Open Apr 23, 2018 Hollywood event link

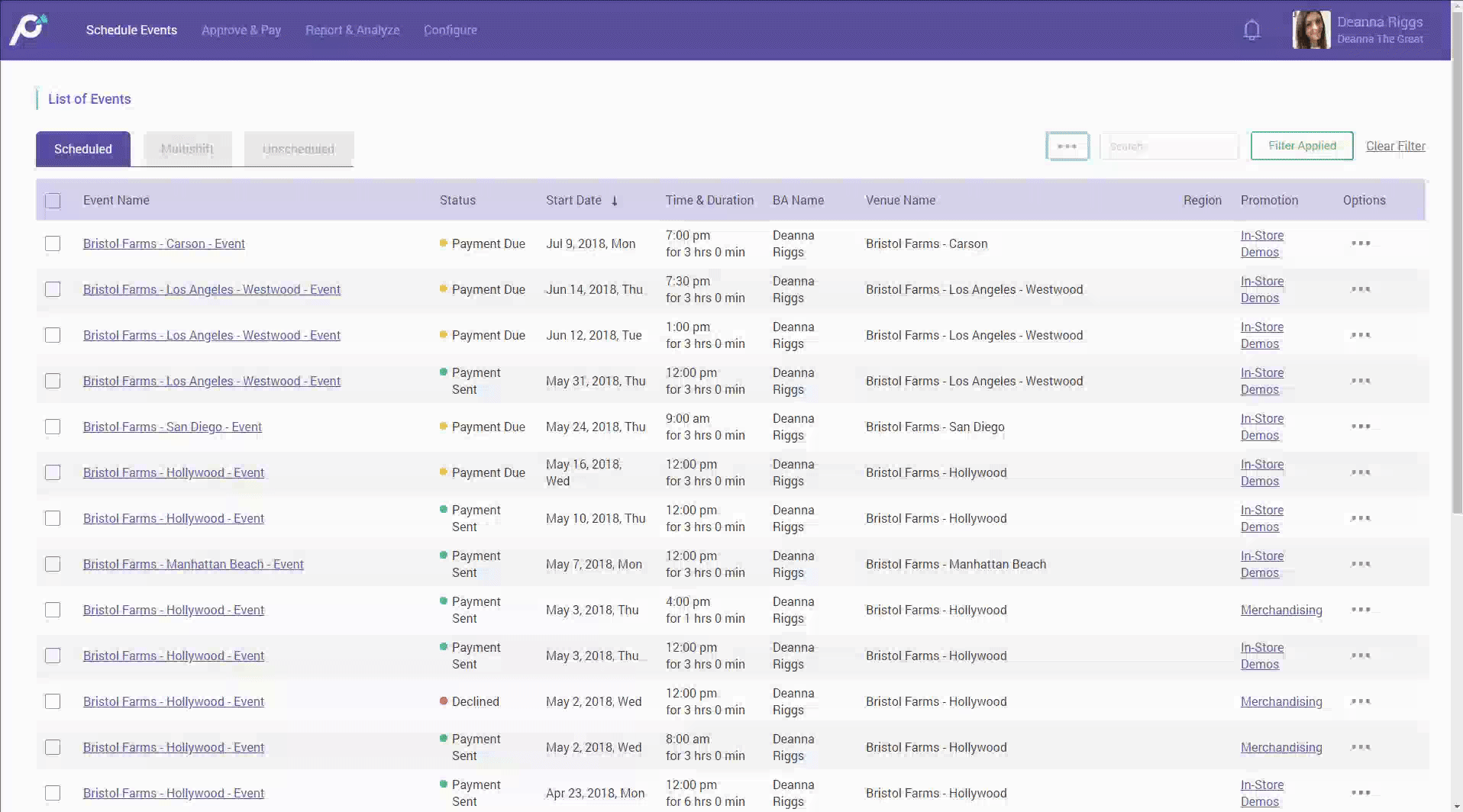pos(173,793)
